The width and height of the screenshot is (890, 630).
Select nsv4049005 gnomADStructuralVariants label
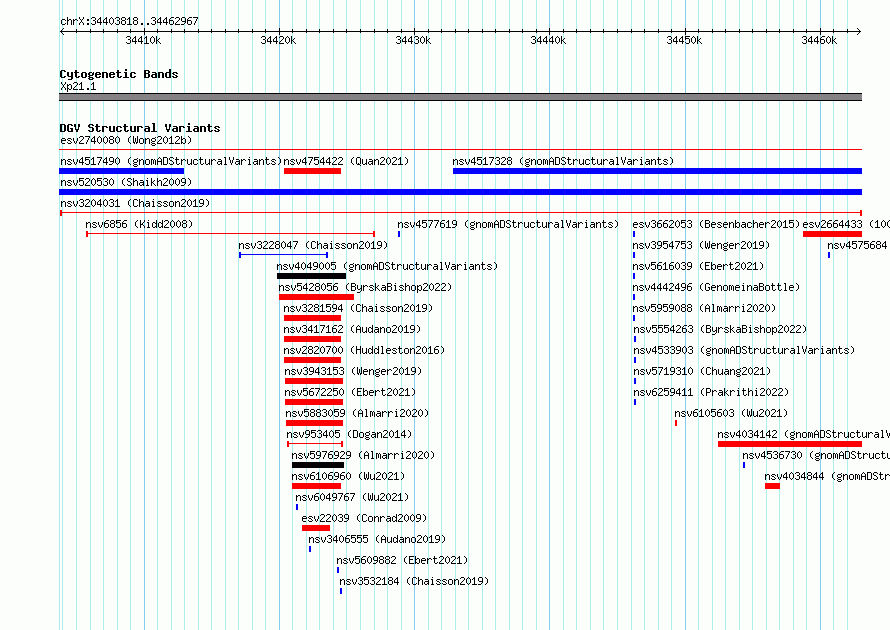tap(387, 266)
